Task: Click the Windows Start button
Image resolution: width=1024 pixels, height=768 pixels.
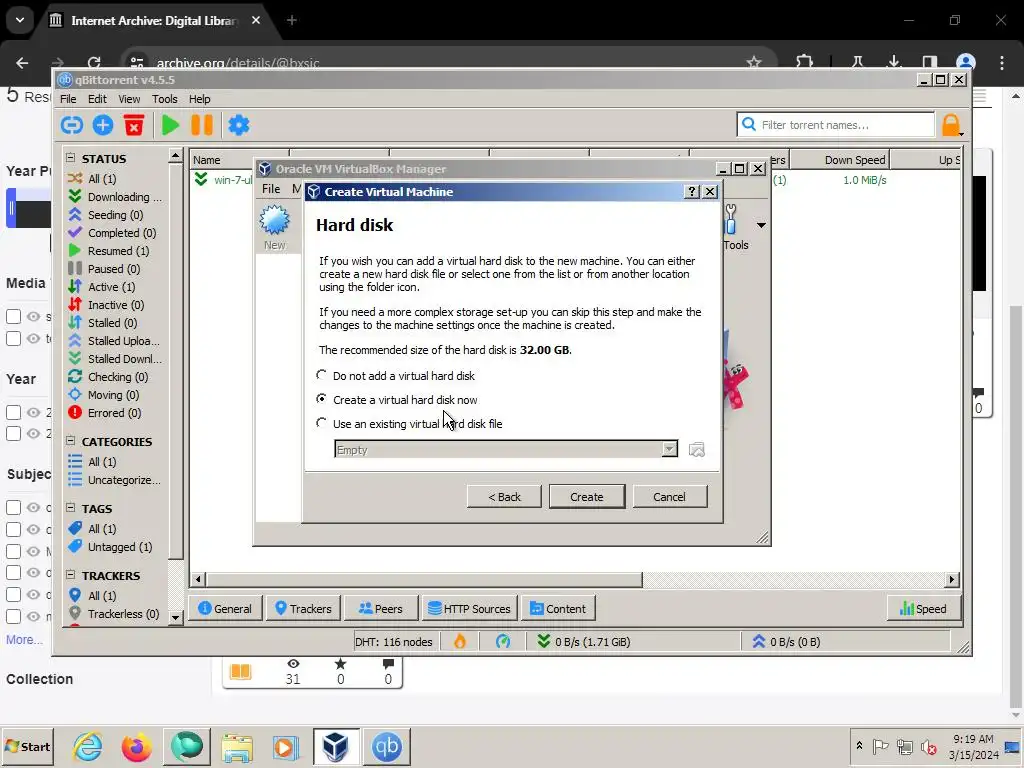Action: [27, 746]
